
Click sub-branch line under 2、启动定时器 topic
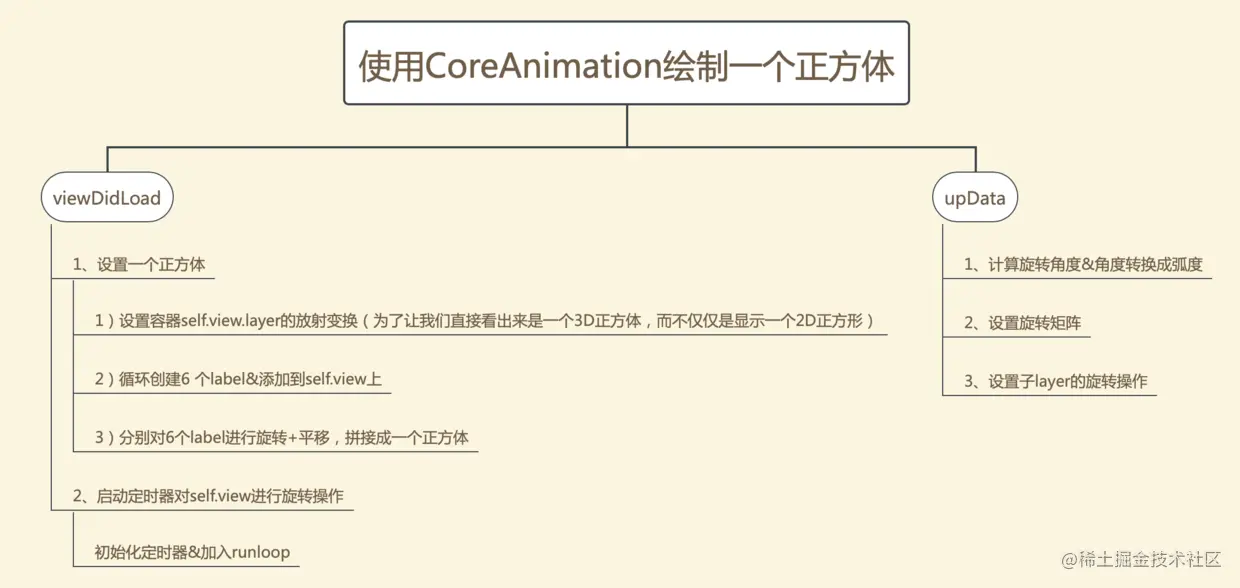coord(74,538)
